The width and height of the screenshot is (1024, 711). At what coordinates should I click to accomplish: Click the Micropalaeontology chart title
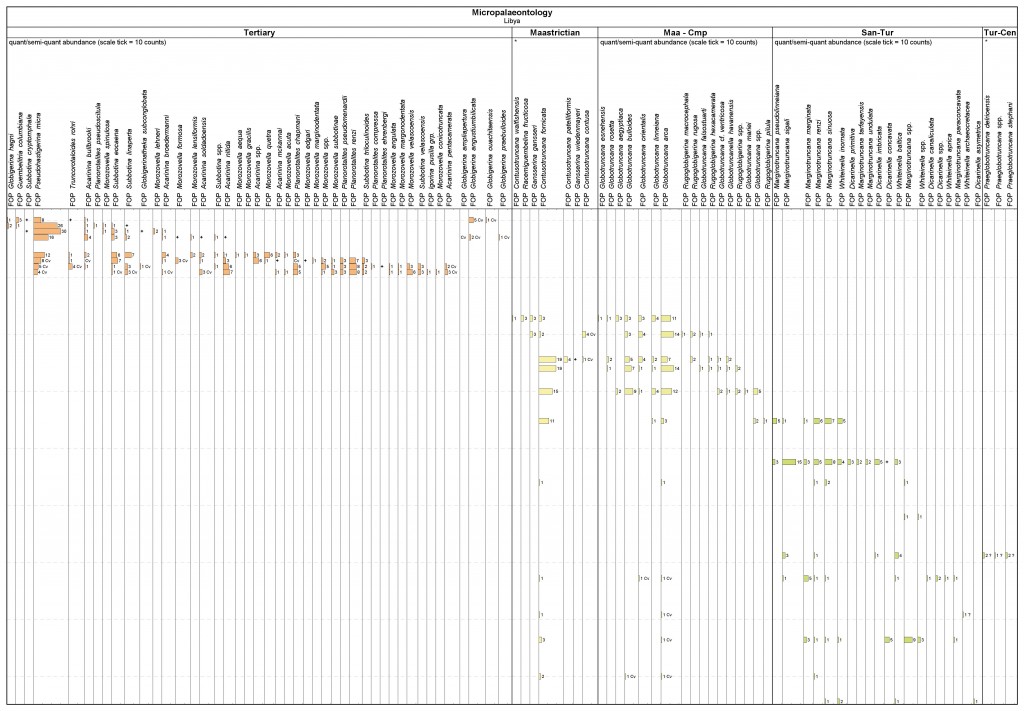[x=511, y=11]
